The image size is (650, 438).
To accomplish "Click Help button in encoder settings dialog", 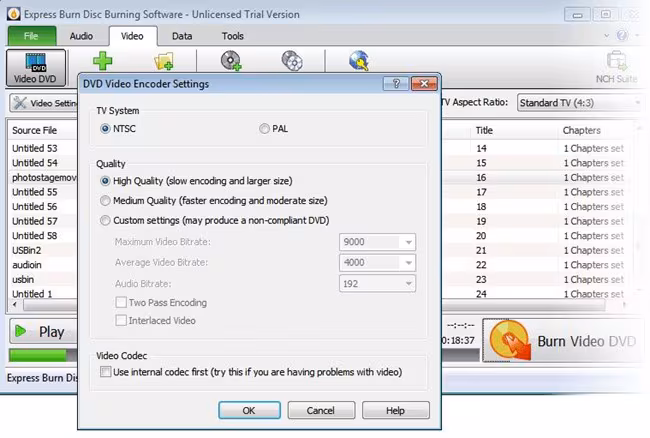I will tap(395, 410).
